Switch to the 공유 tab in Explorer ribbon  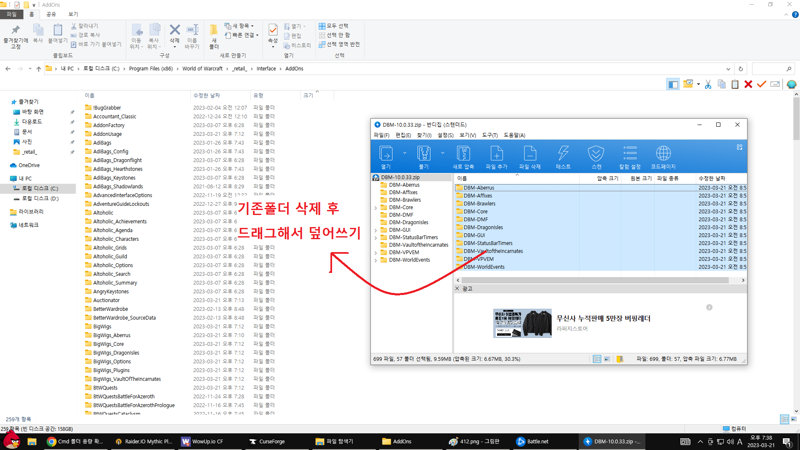click(x=51, y=14)
